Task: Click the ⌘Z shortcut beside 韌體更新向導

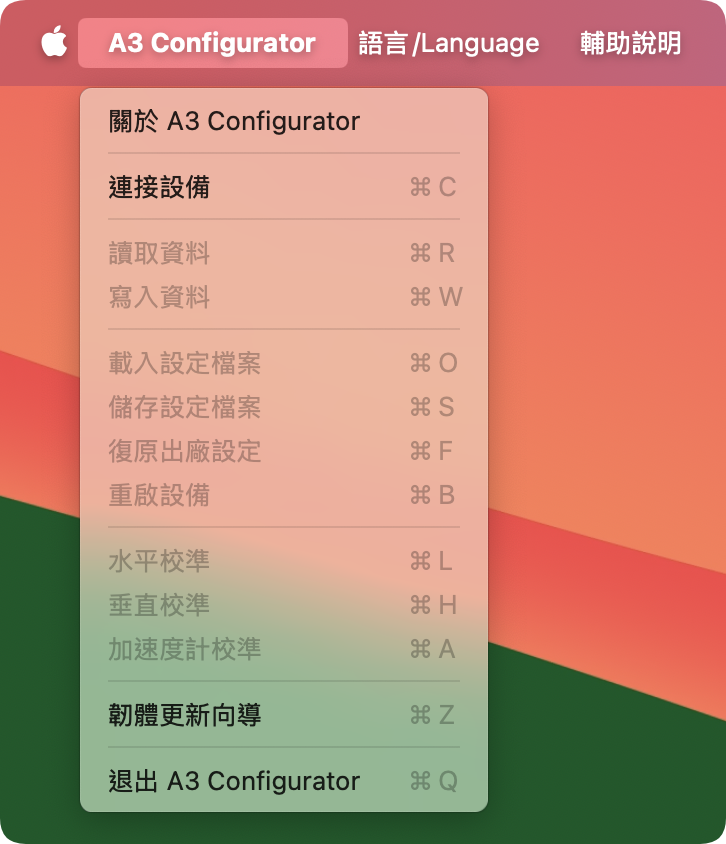Action: tap(433, 715)
